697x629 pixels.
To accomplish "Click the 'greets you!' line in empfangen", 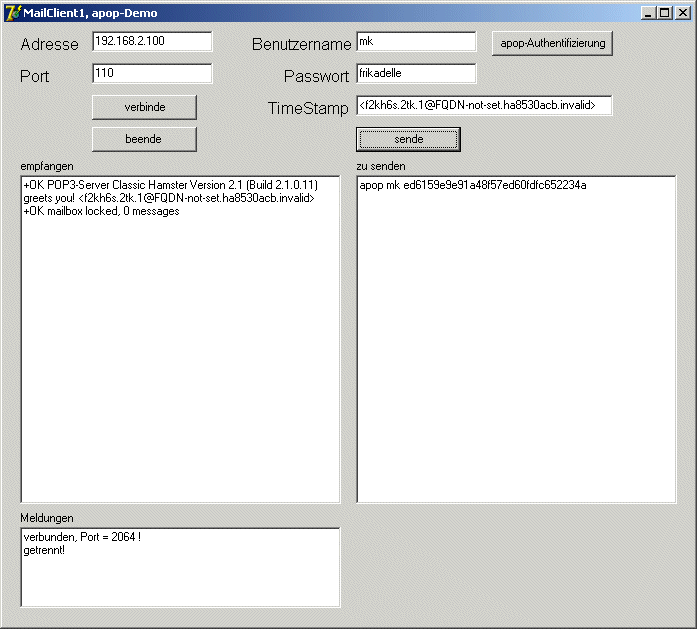I will coord(168,198).
